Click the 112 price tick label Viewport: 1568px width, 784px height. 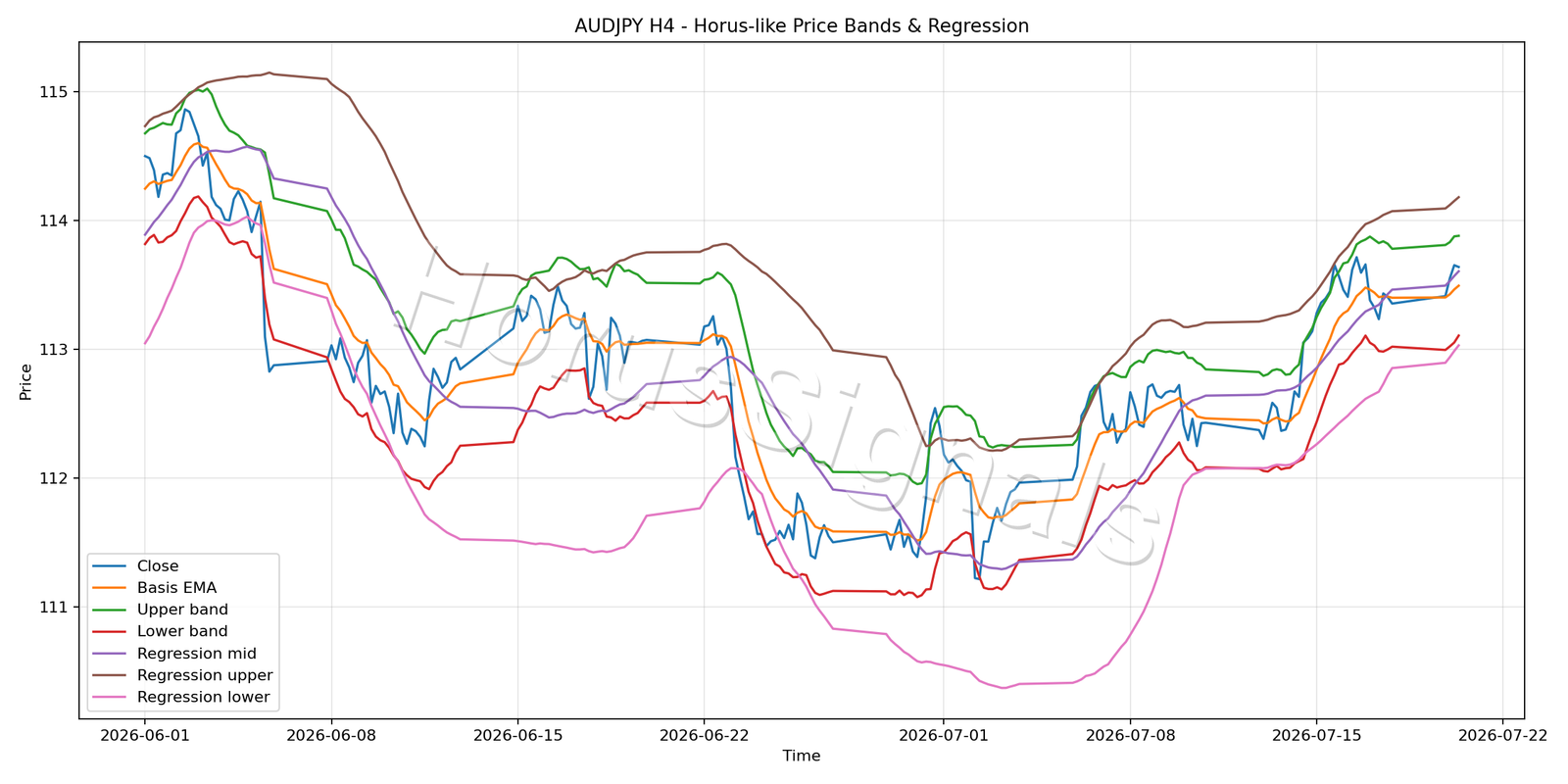pos(53,478)
